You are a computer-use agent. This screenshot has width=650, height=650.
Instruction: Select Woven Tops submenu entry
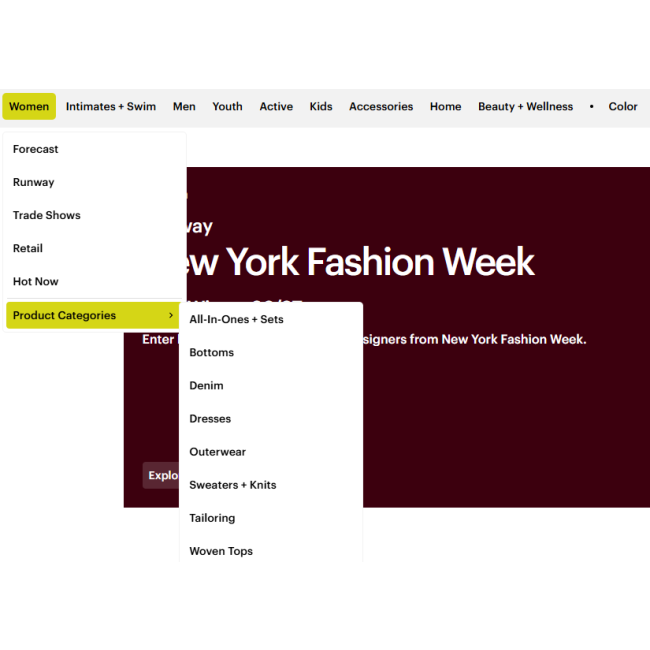(271, 551)
